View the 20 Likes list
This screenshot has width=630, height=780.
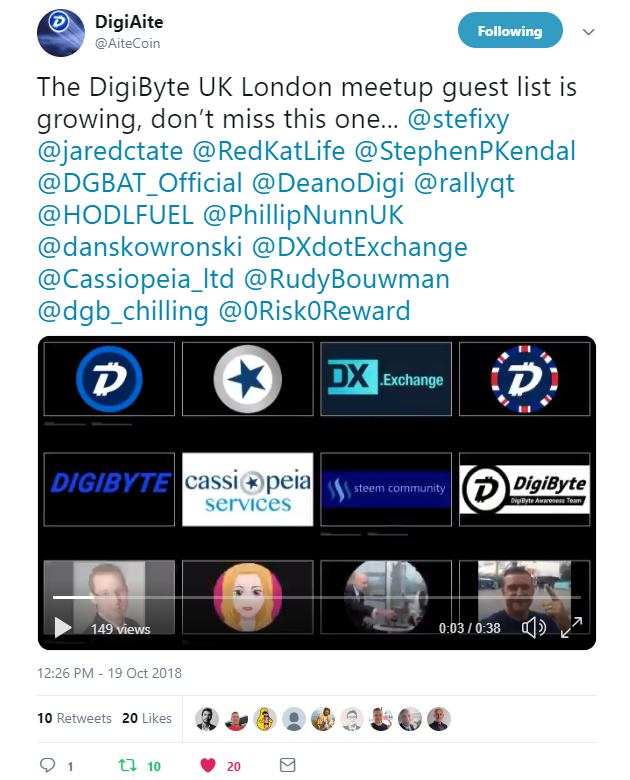tap(147, 718)
